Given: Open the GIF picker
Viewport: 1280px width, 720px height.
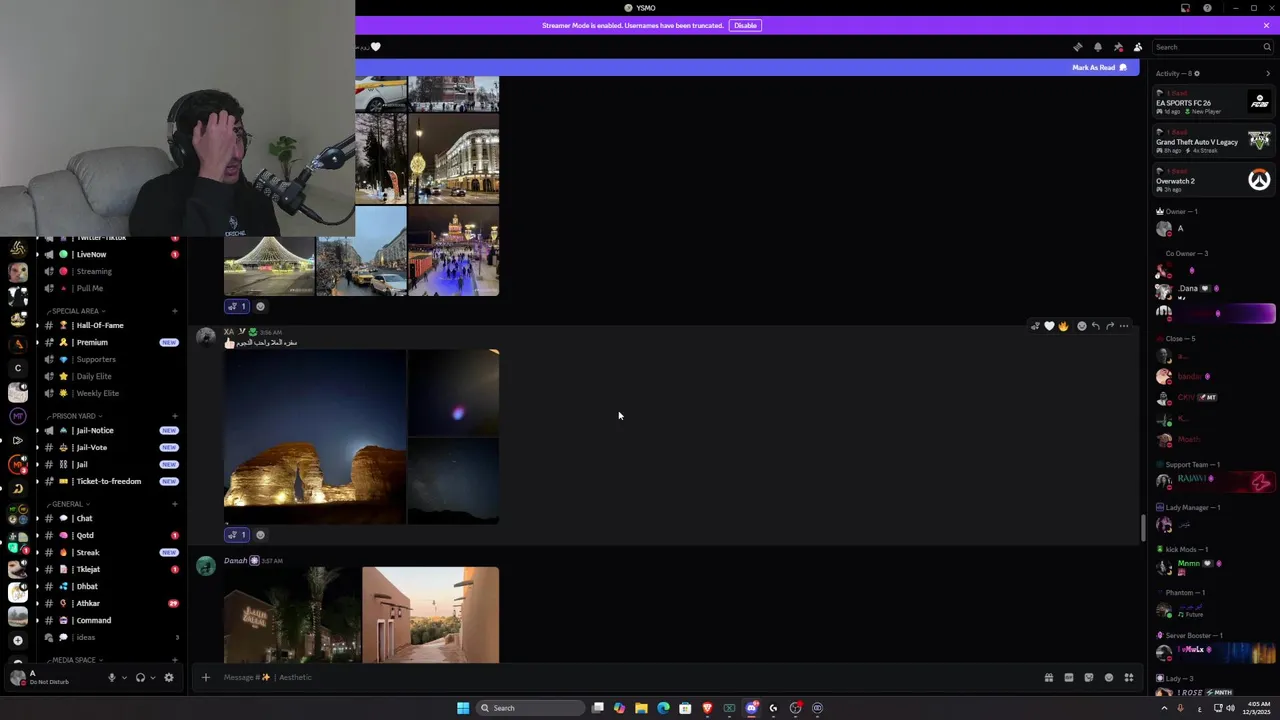Looking at the screenshot, I should pyautogui.click(x=1068, y=677).
